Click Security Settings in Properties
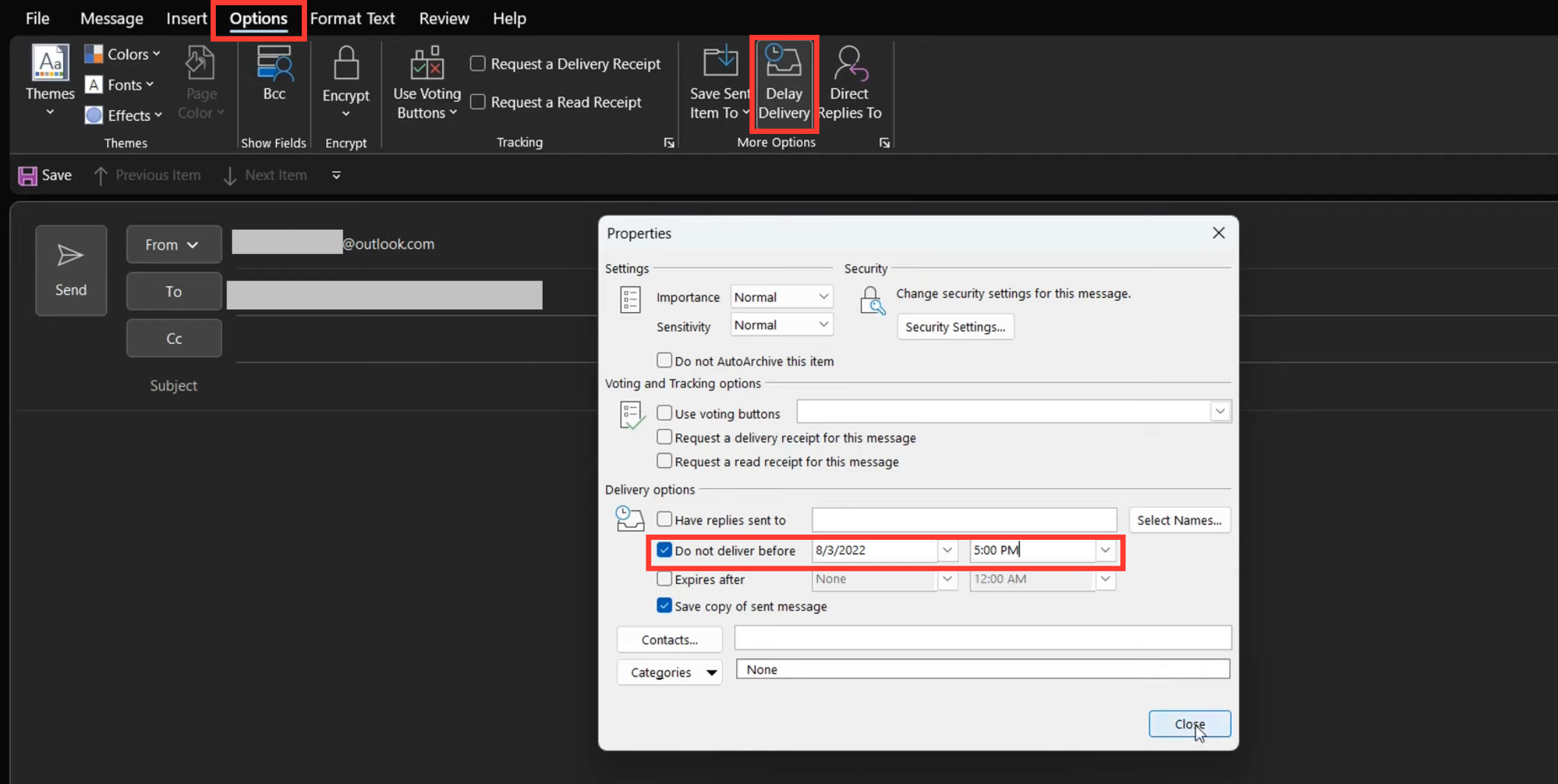The height and width of the screenshot is (784, 1558). (955, 327)
